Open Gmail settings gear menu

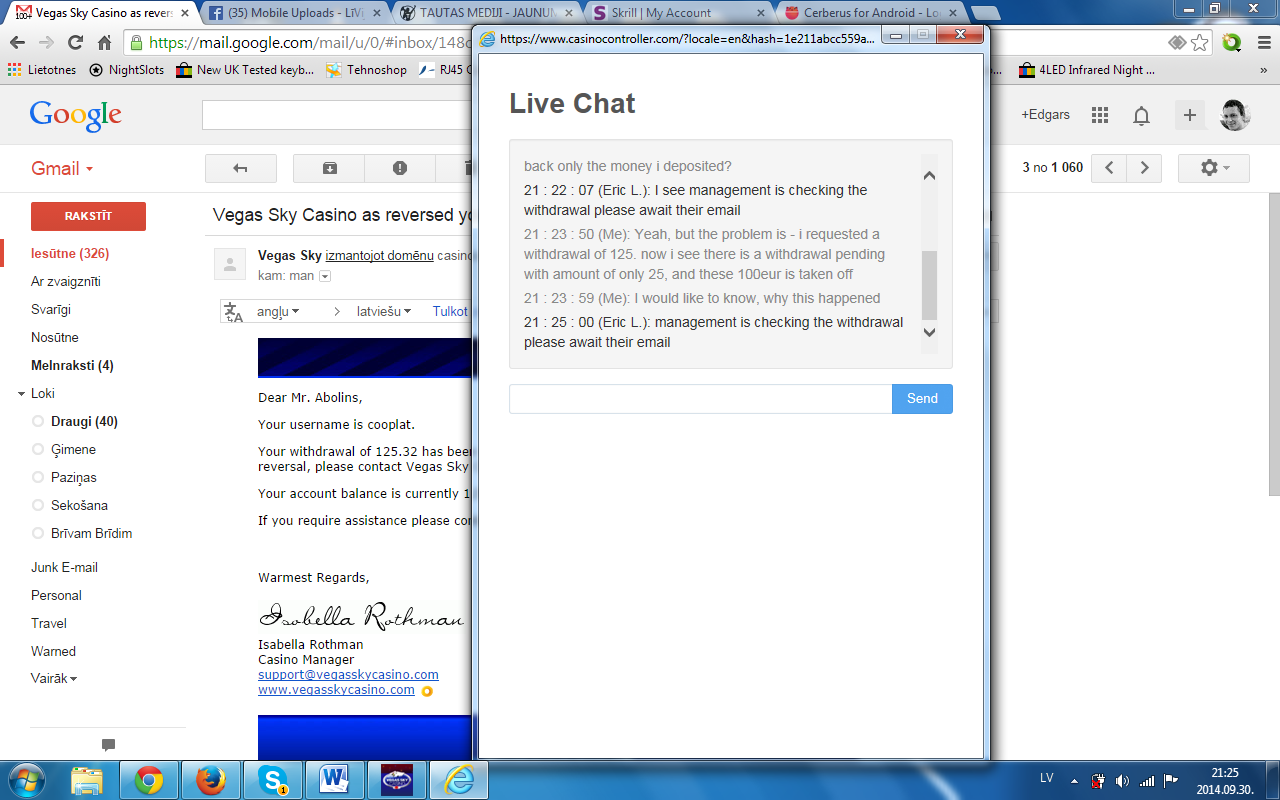(x=1214, y=168)
